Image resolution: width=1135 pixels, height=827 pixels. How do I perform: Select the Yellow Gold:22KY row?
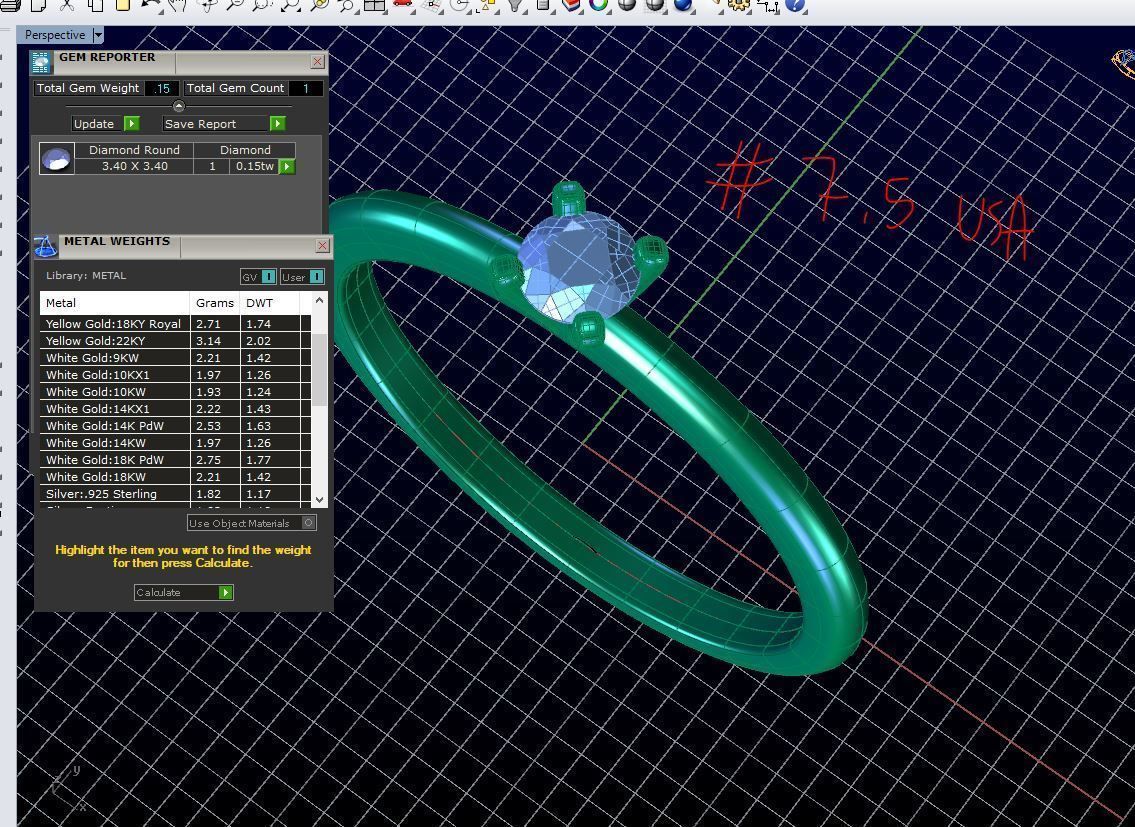click(x=175, y=340)
